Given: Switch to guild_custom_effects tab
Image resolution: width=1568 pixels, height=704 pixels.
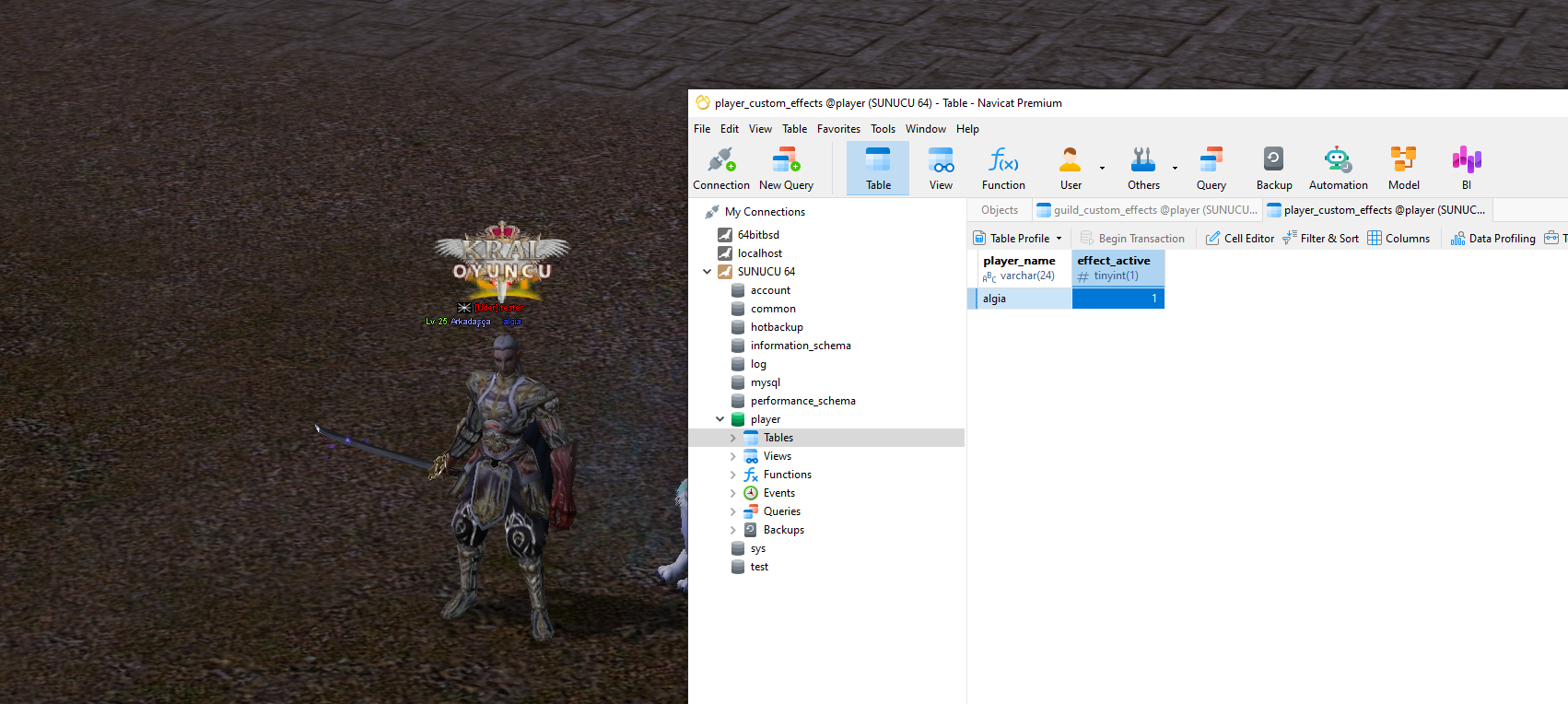Looking at the screenshot, I should [1147, 210].
